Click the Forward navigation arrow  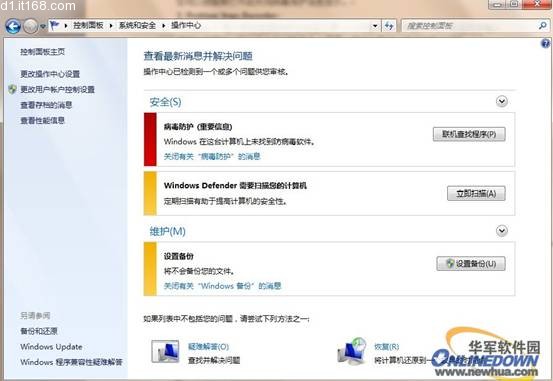pos(30,26)
